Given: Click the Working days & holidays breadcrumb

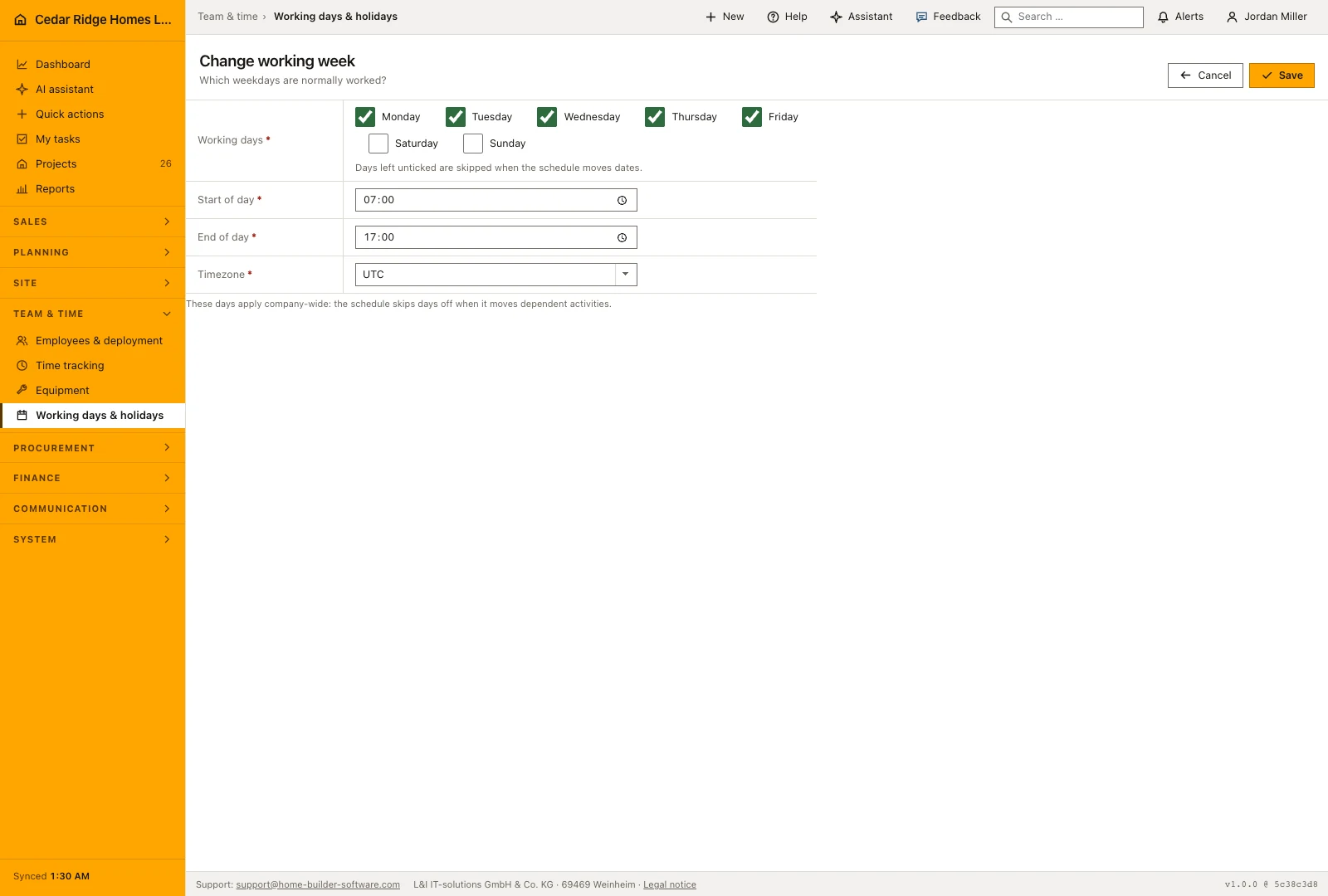Looking at the screenshot, I should click(335, 17).
